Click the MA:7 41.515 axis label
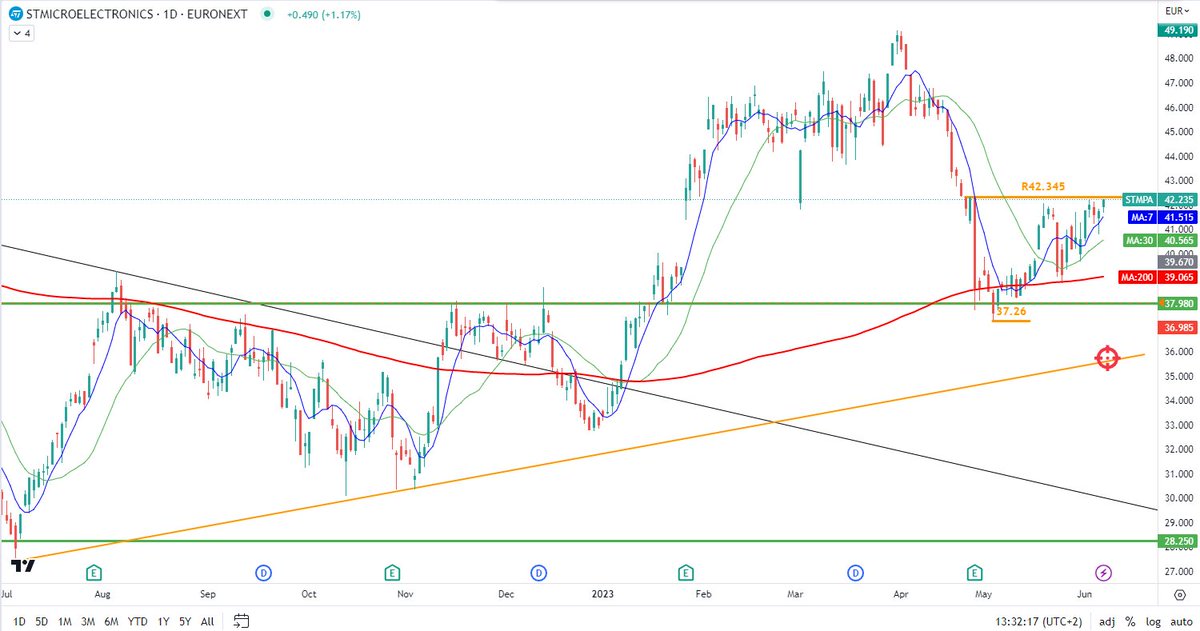This screenshot has height=631, width=1200. [1161, 217]
